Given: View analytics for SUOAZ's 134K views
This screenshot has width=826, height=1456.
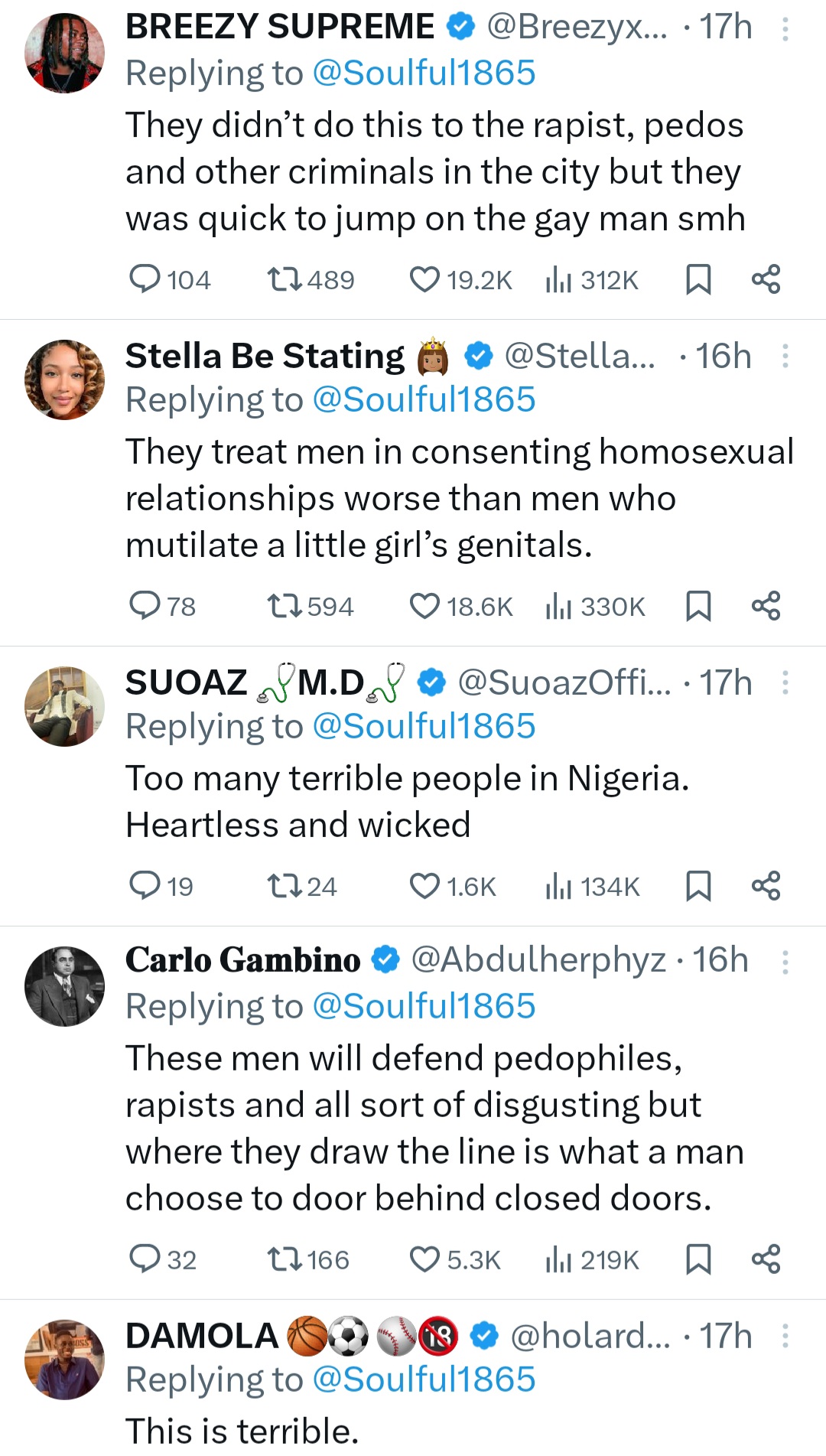Looking at the screenshot, I should tap(592, 886).
